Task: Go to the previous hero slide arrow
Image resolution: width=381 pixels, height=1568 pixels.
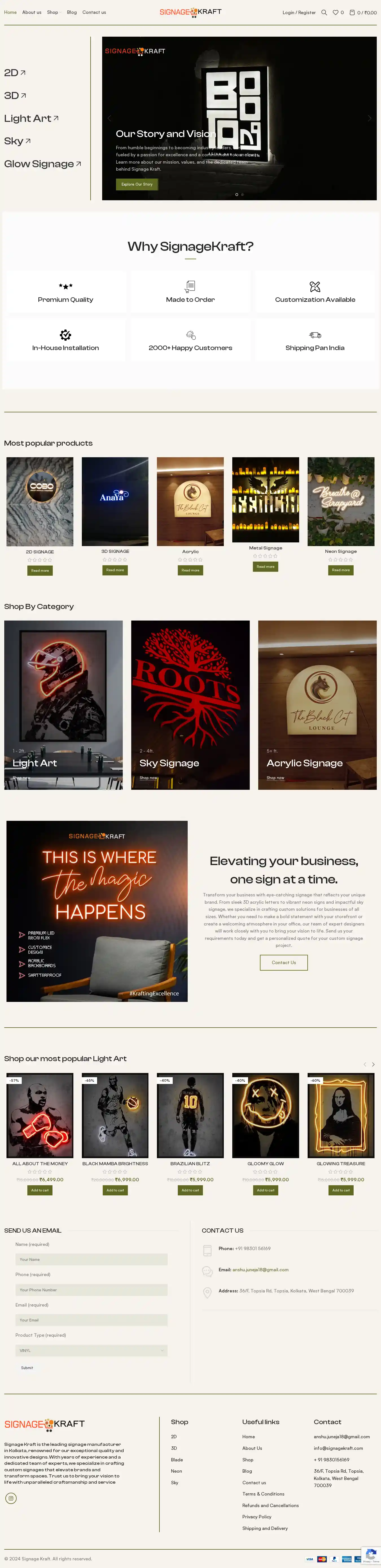Action: pos(110,118)
